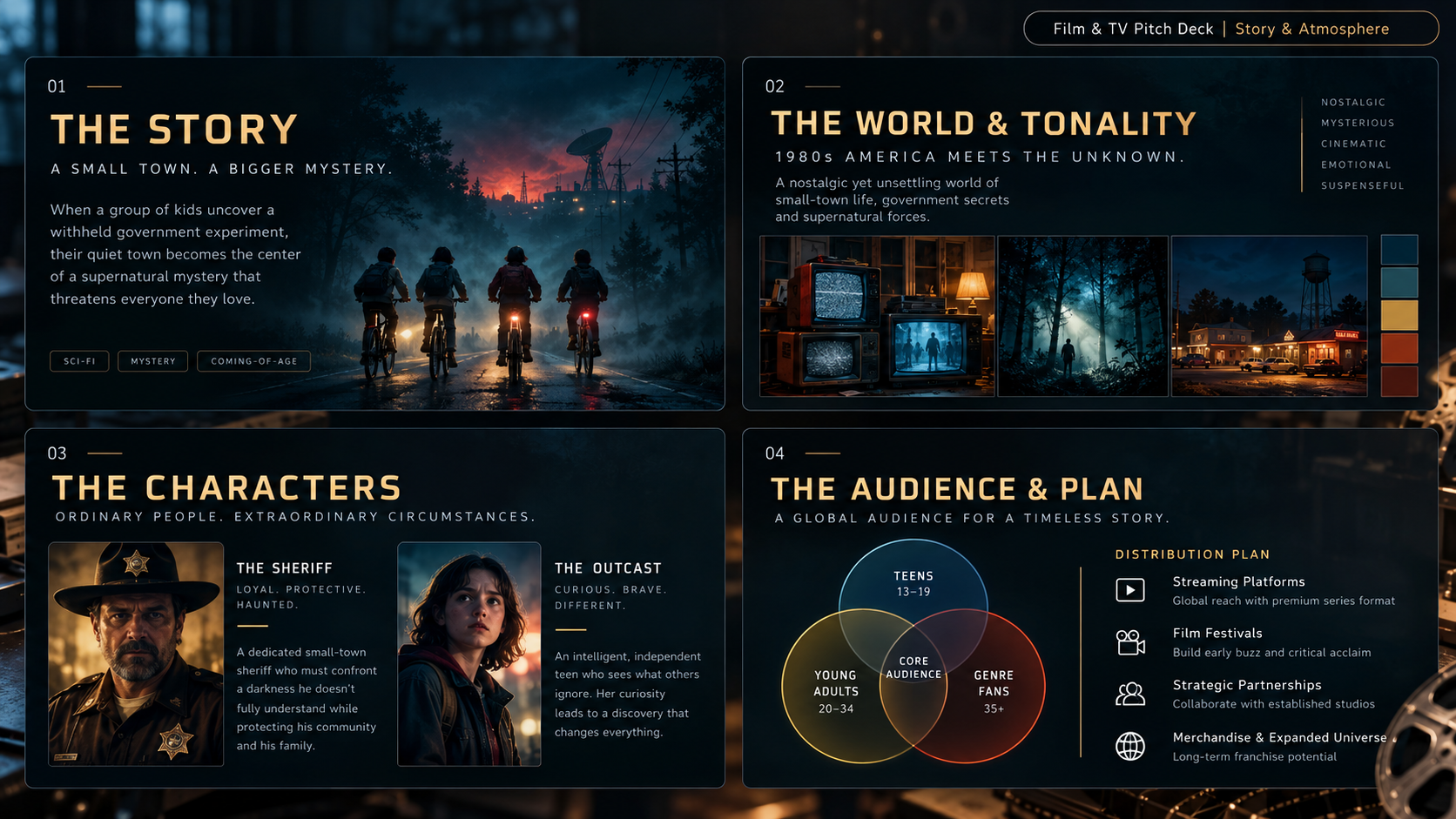The height and width of the screenshot is (819, 1456).
Task: Select the "THE AUDIENCE & PLAN" heading
Action: pos(957,489)
